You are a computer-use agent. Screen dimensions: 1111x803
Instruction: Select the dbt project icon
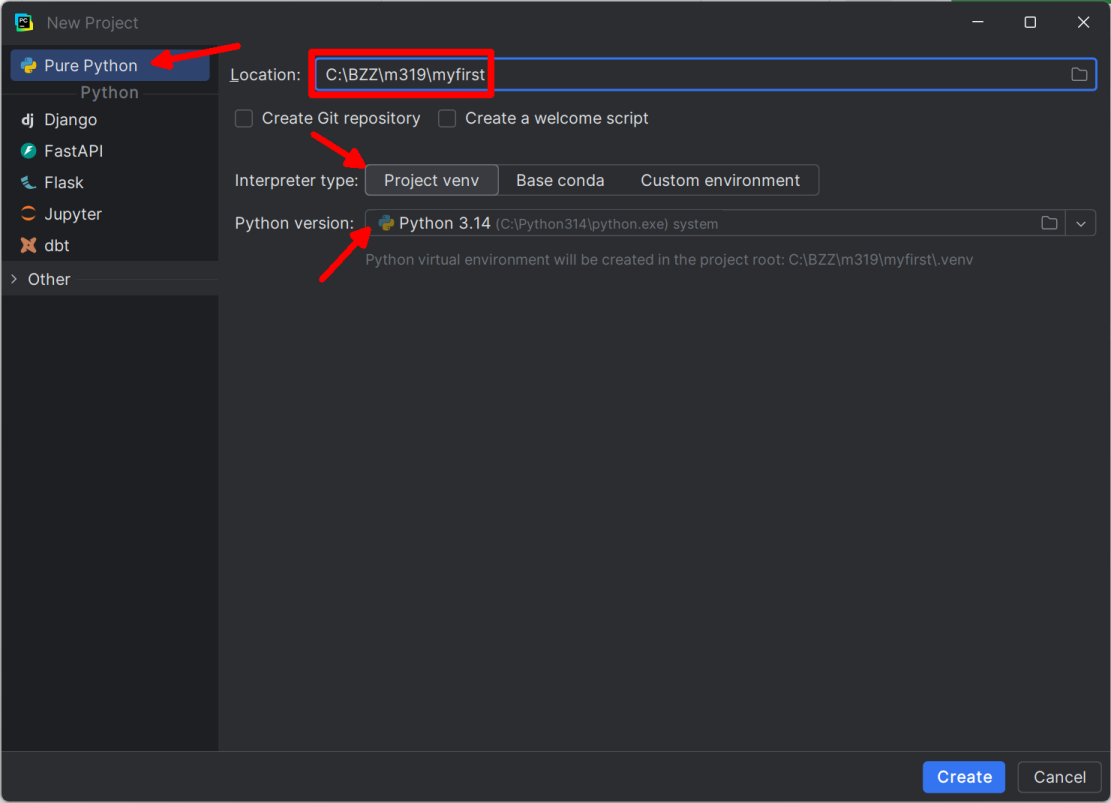[28, 245]
